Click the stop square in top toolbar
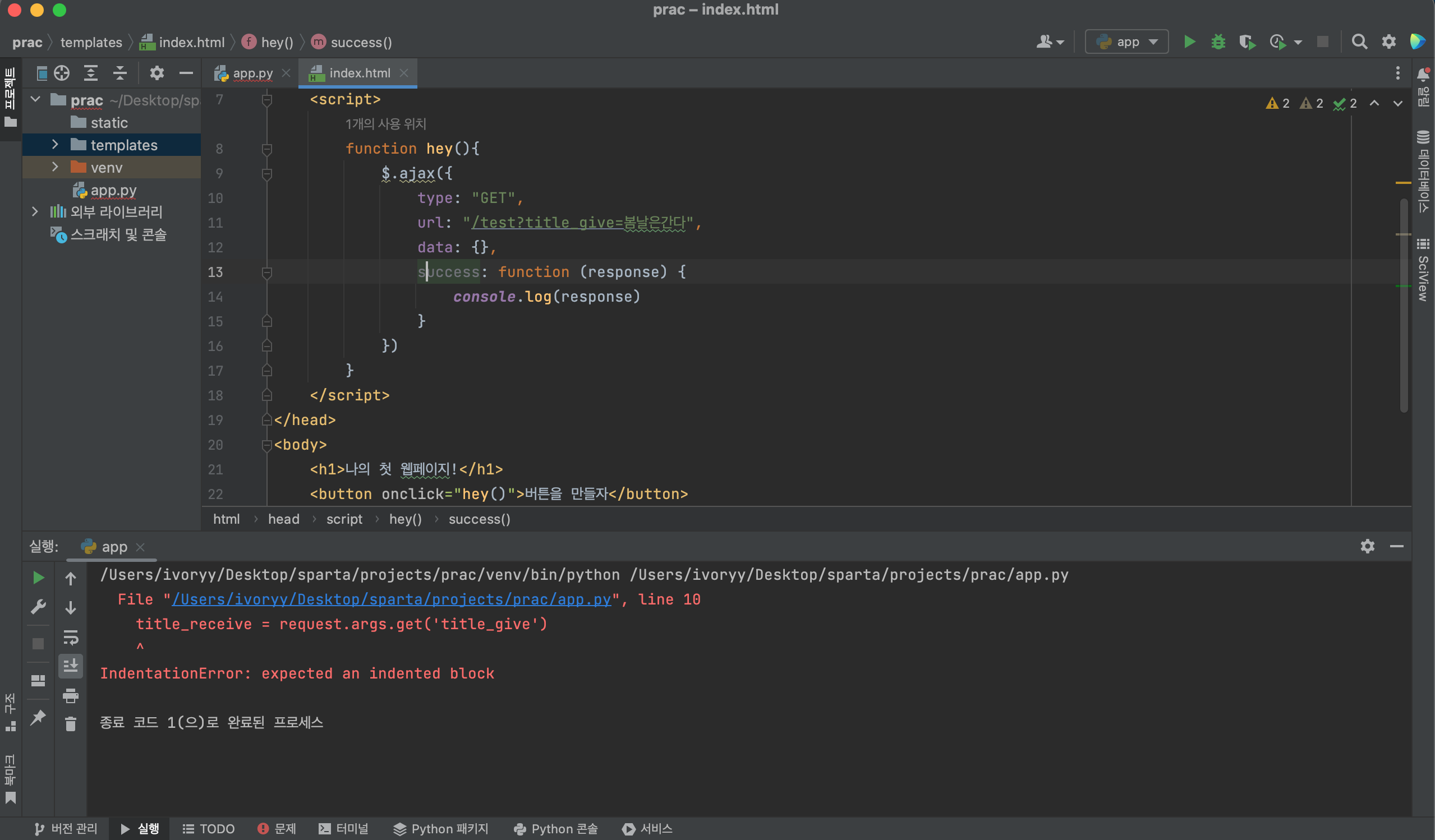The width and height of the screenshot is (1435, 840). point(1322,42)
